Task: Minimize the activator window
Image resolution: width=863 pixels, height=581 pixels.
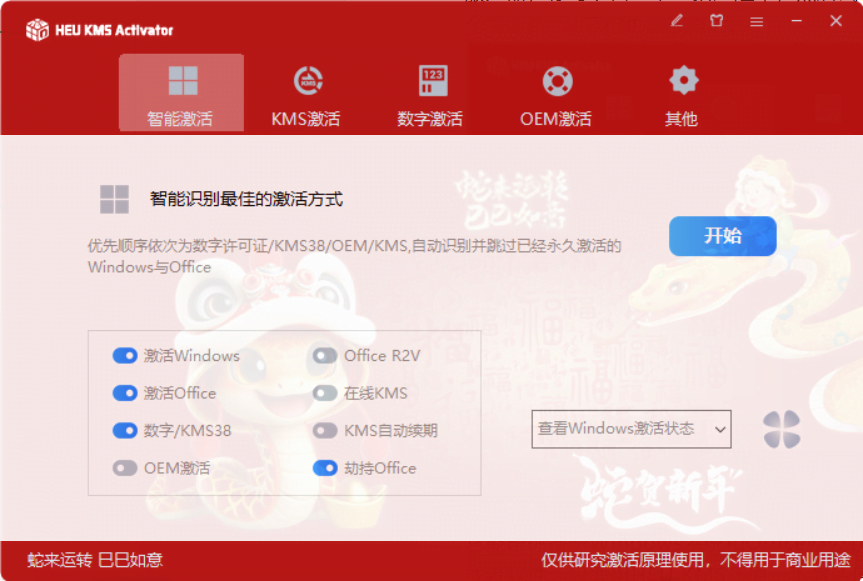Action: 796,21
